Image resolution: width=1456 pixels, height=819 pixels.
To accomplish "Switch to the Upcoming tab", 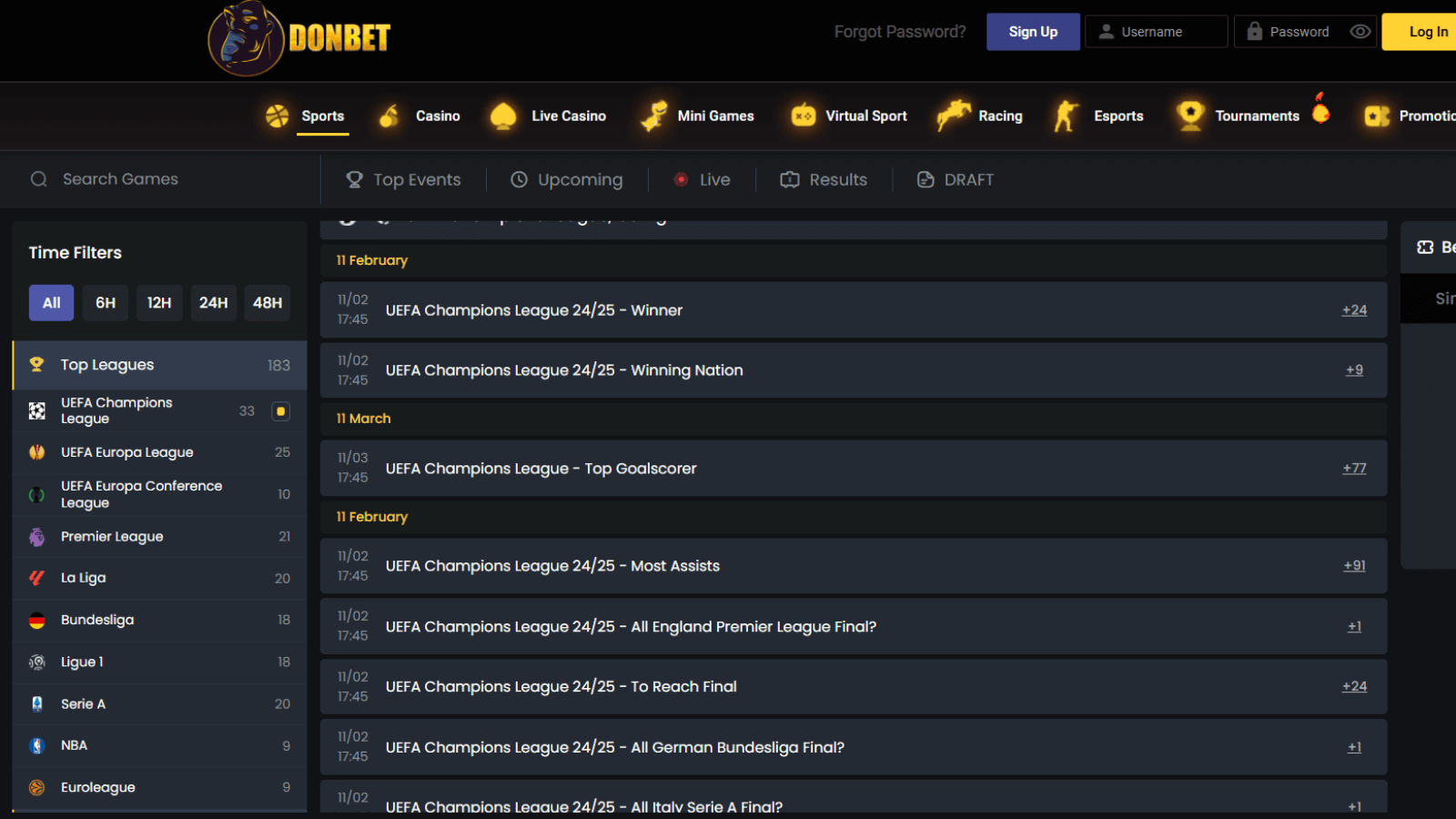I will [566, 179].
